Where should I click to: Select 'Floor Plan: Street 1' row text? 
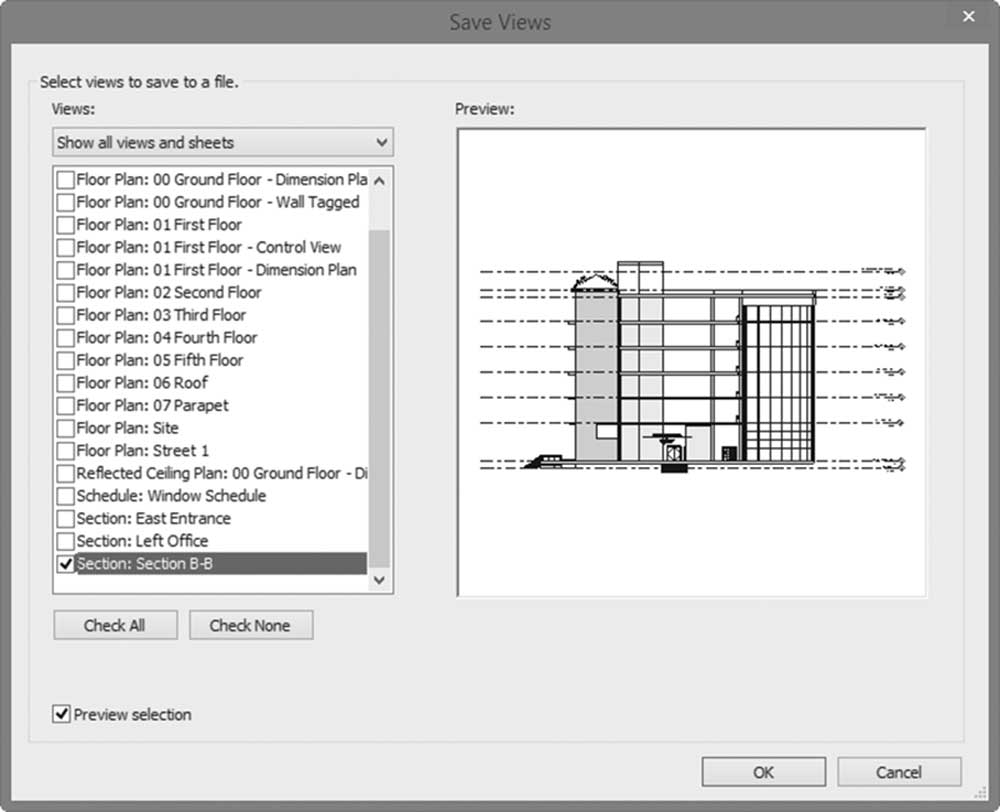click(x=142, y=451)
